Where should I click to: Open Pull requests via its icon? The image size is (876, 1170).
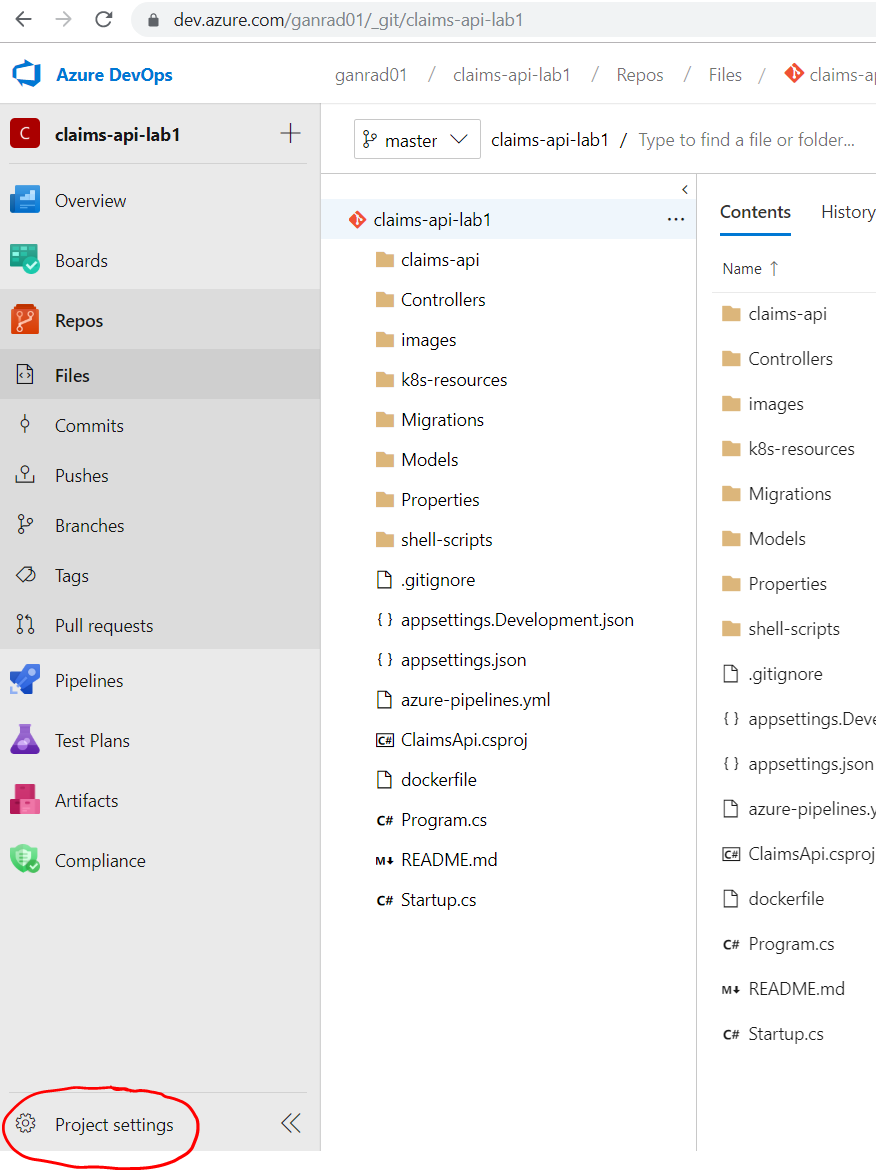(x=25, y=625)
